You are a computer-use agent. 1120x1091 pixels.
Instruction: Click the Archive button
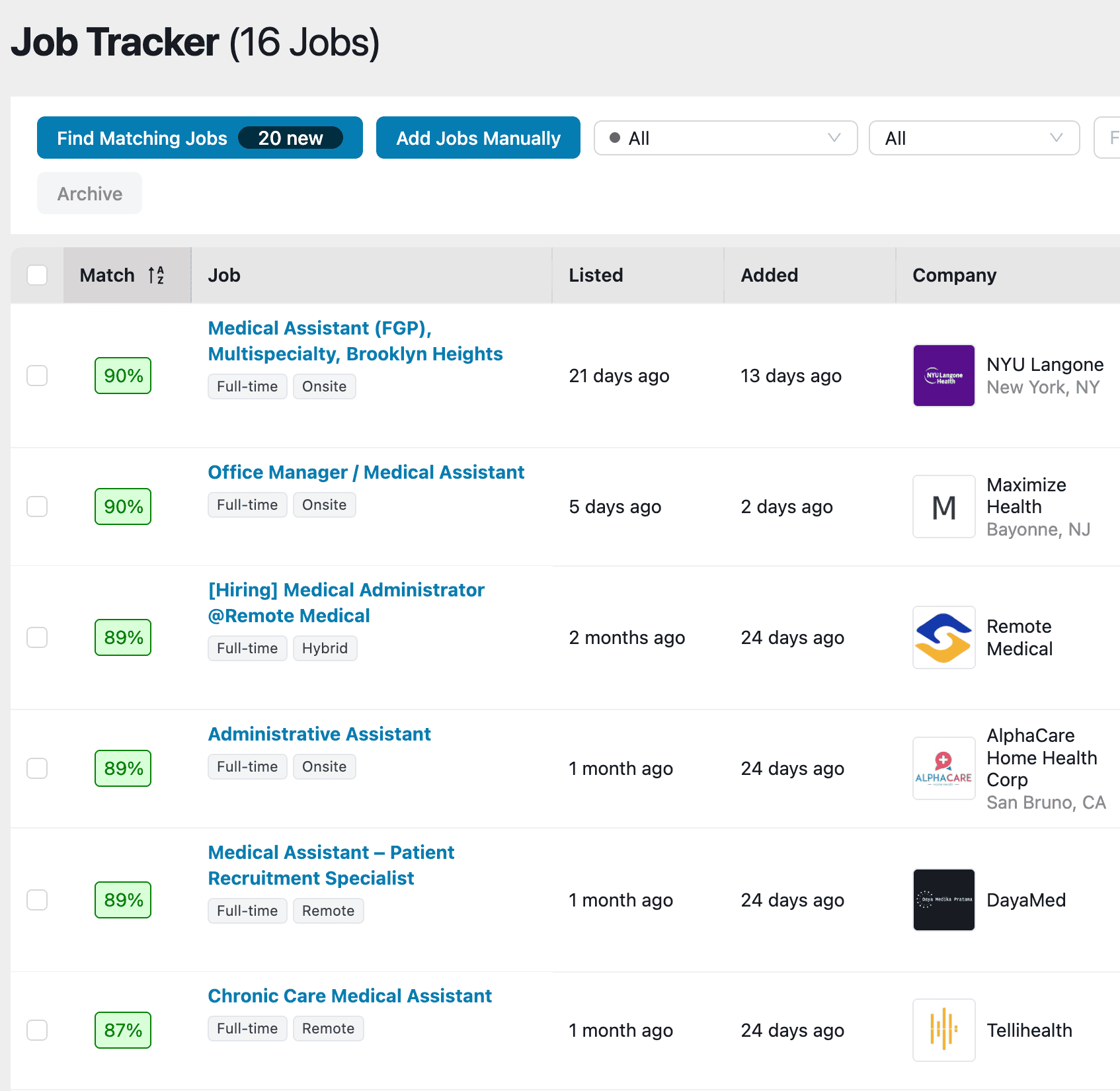pyautogui.click(x=89, y=194)
